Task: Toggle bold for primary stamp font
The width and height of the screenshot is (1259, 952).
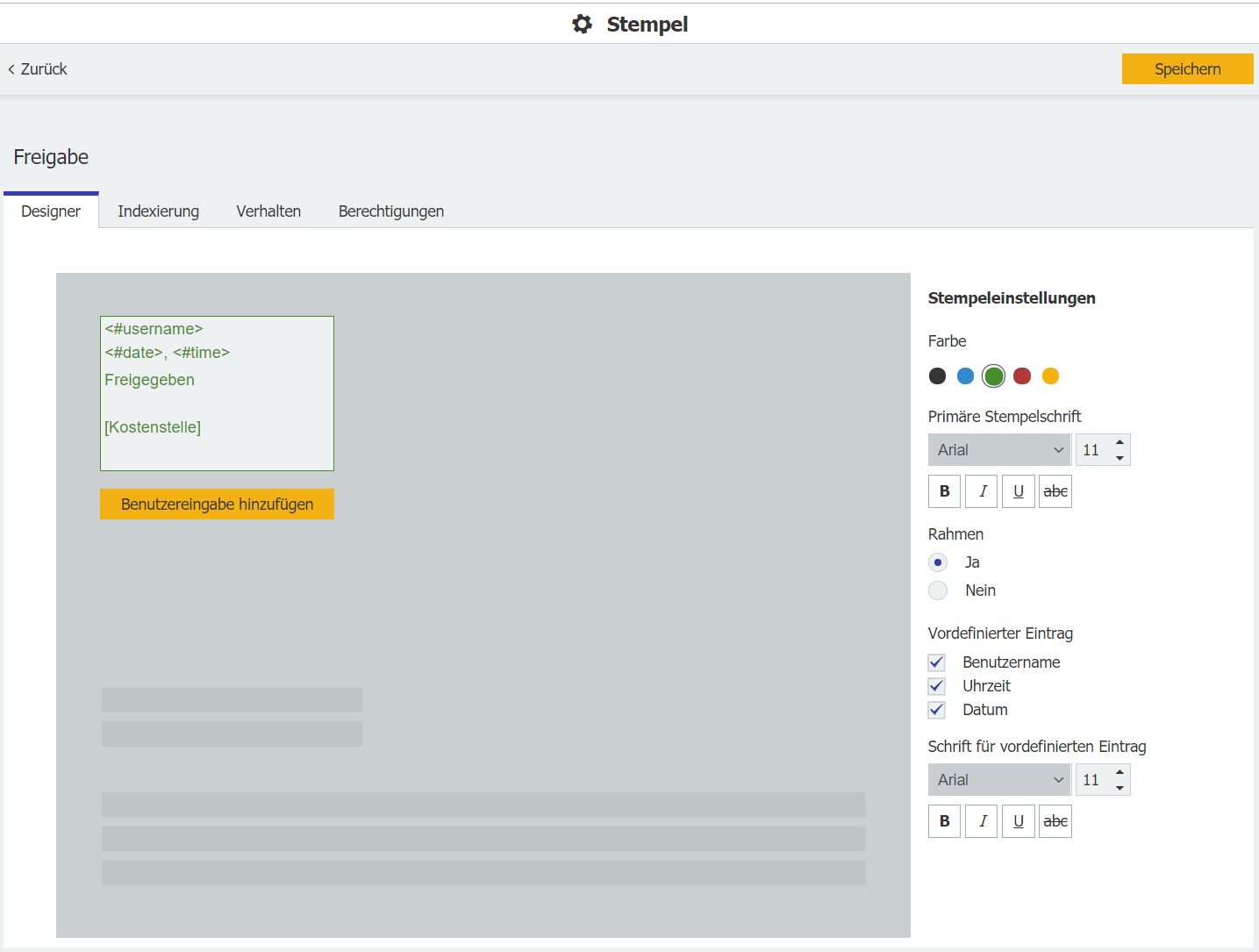Action: pyautogui.click(x=944, y=491)
